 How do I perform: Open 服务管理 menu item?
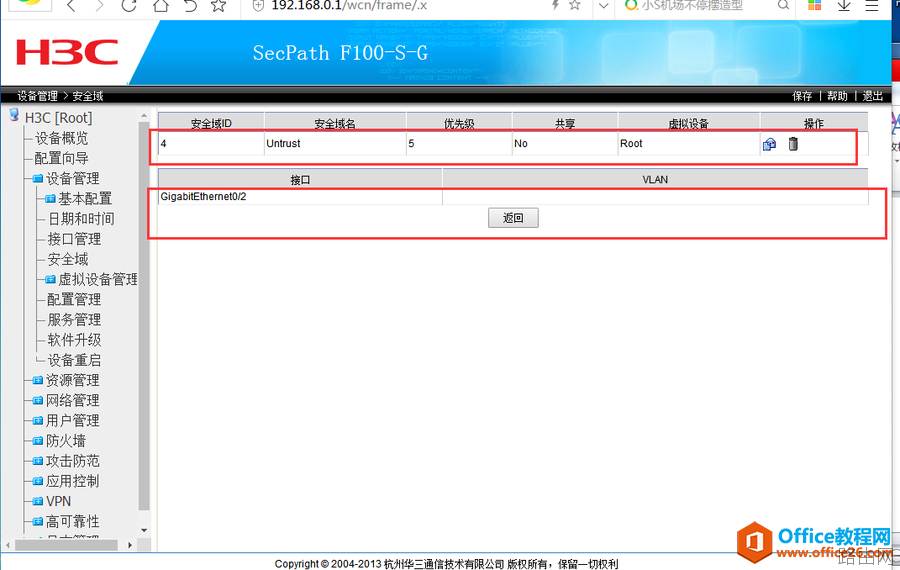pos(74,320)
